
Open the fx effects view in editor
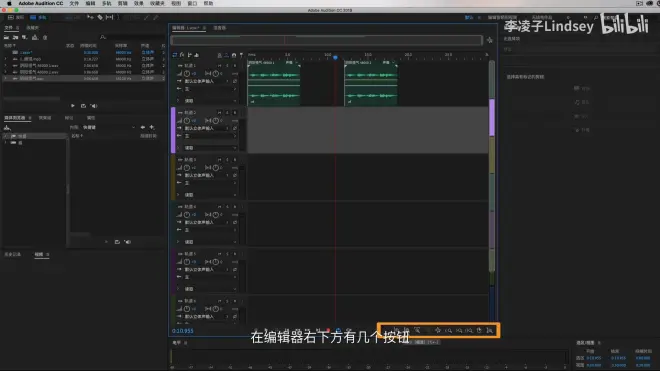[x=182, y=55]
